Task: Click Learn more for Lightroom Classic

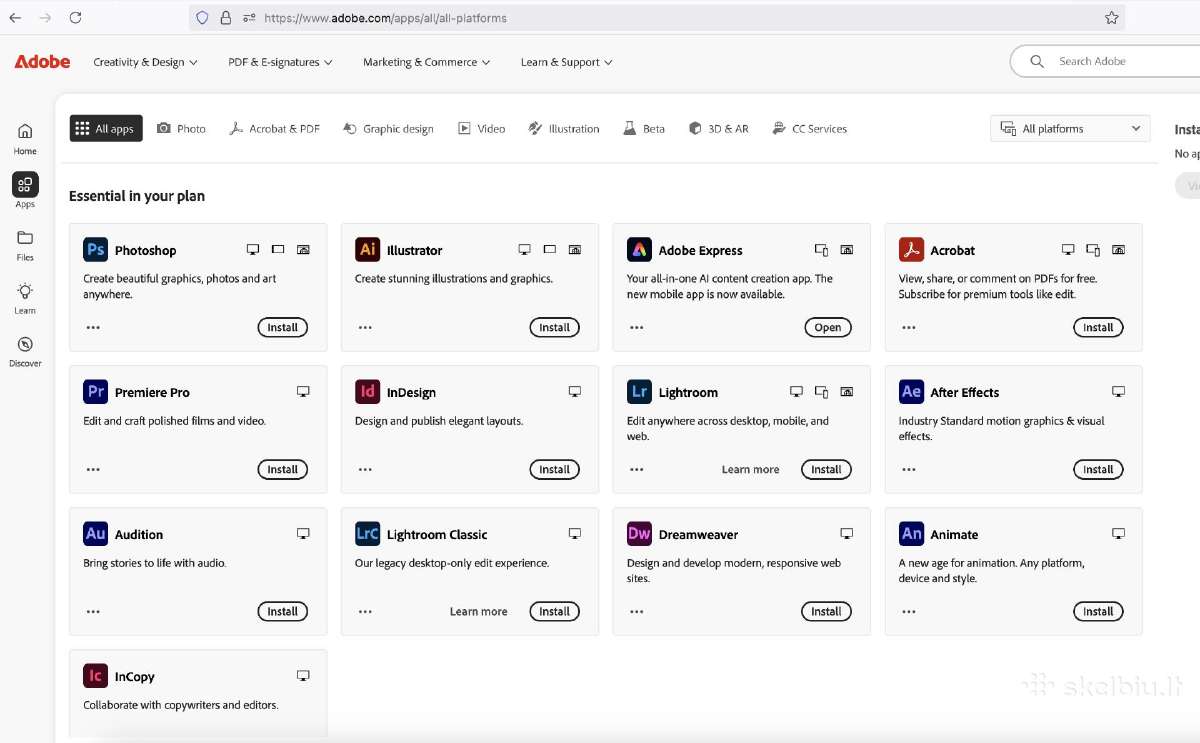Action: click(x=479, y=611)
